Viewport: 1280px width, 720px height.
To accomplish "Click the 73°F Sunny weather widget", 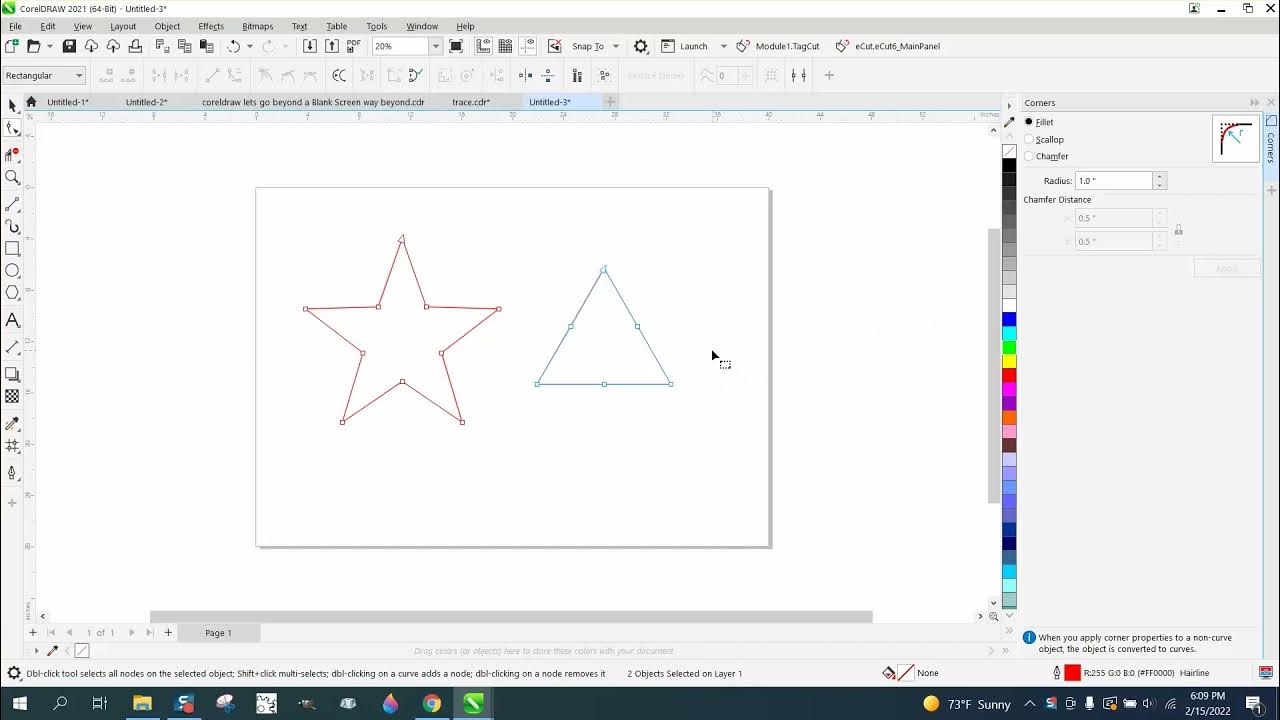I will 967,704.
